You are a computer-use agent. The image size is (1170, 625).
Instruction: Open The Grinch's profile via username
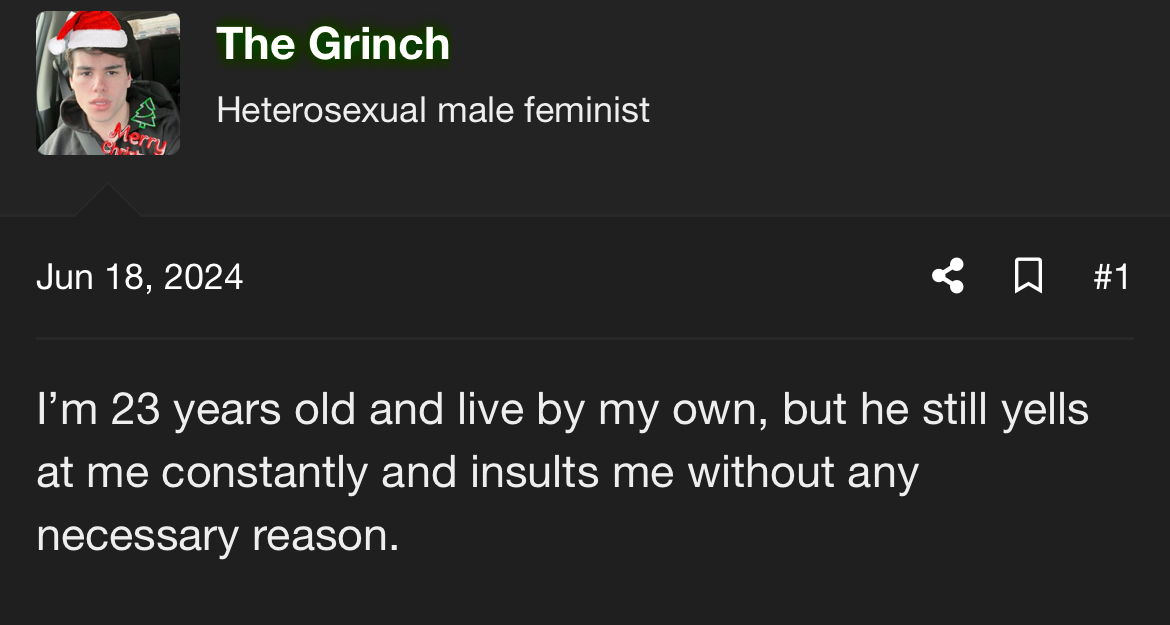click(x=333, y=44)
